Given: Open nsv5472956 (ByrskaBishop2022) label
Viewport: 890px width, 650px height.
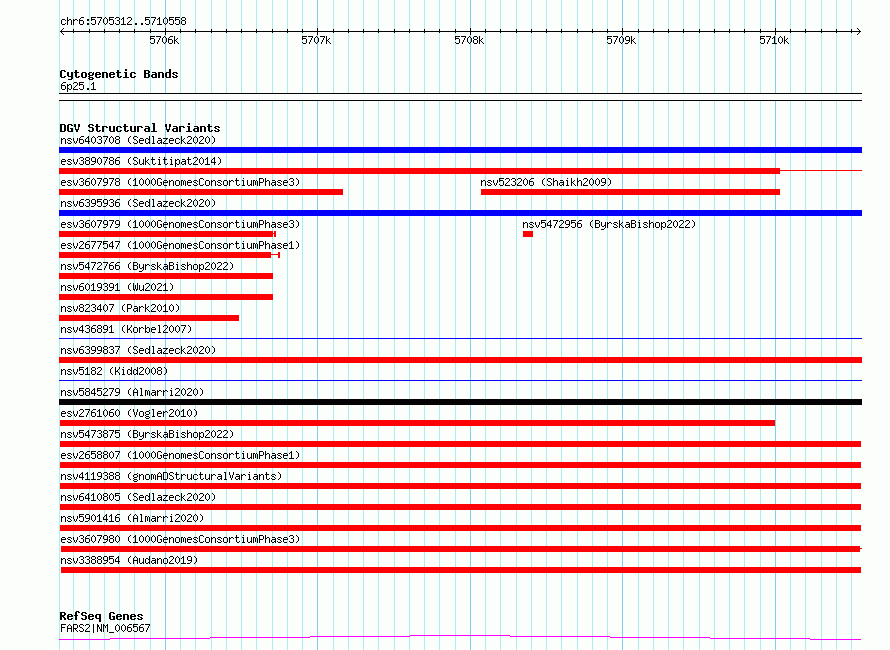Looking at the screenshot, I should pos(609,224).
